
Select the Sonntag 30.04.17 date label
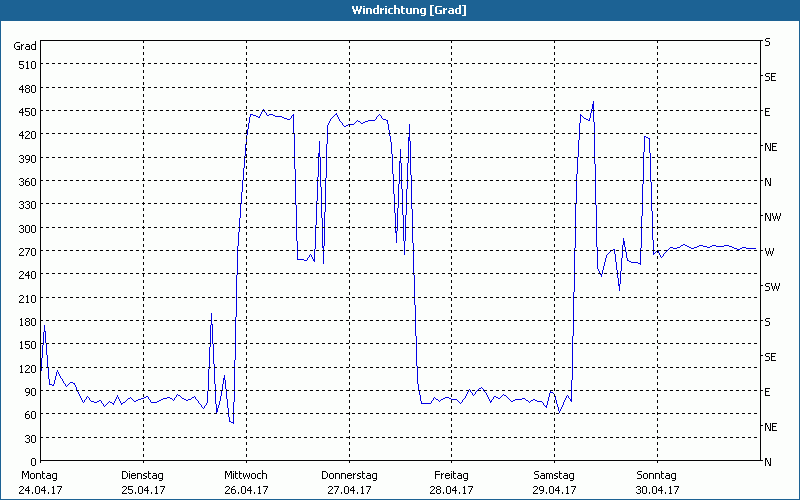point(657,482)
